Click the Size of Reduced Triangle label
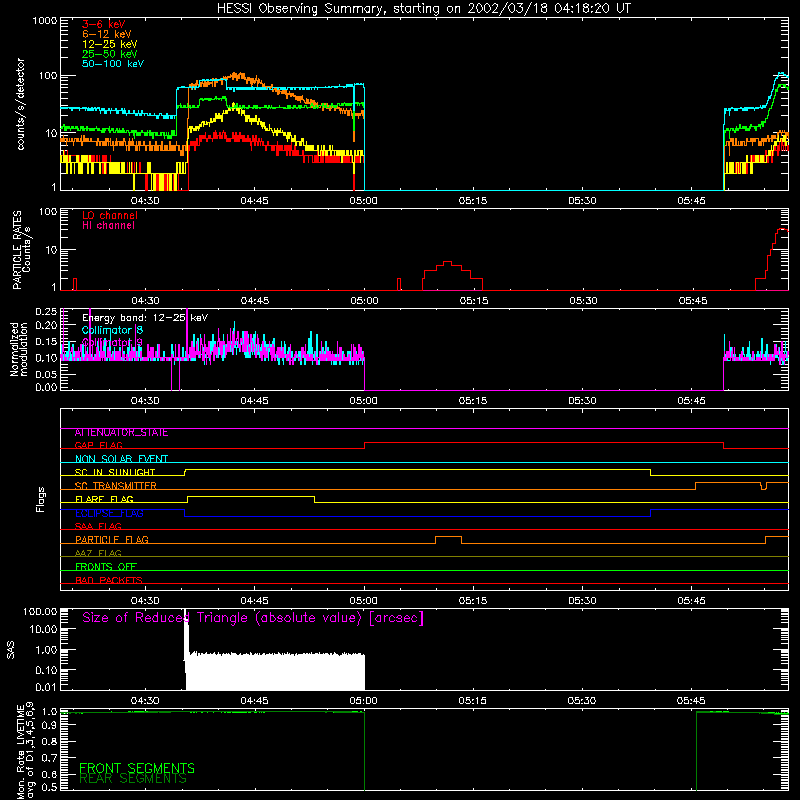Image resolution: width=800 pixels, height=800 pixels. (253, 618)
